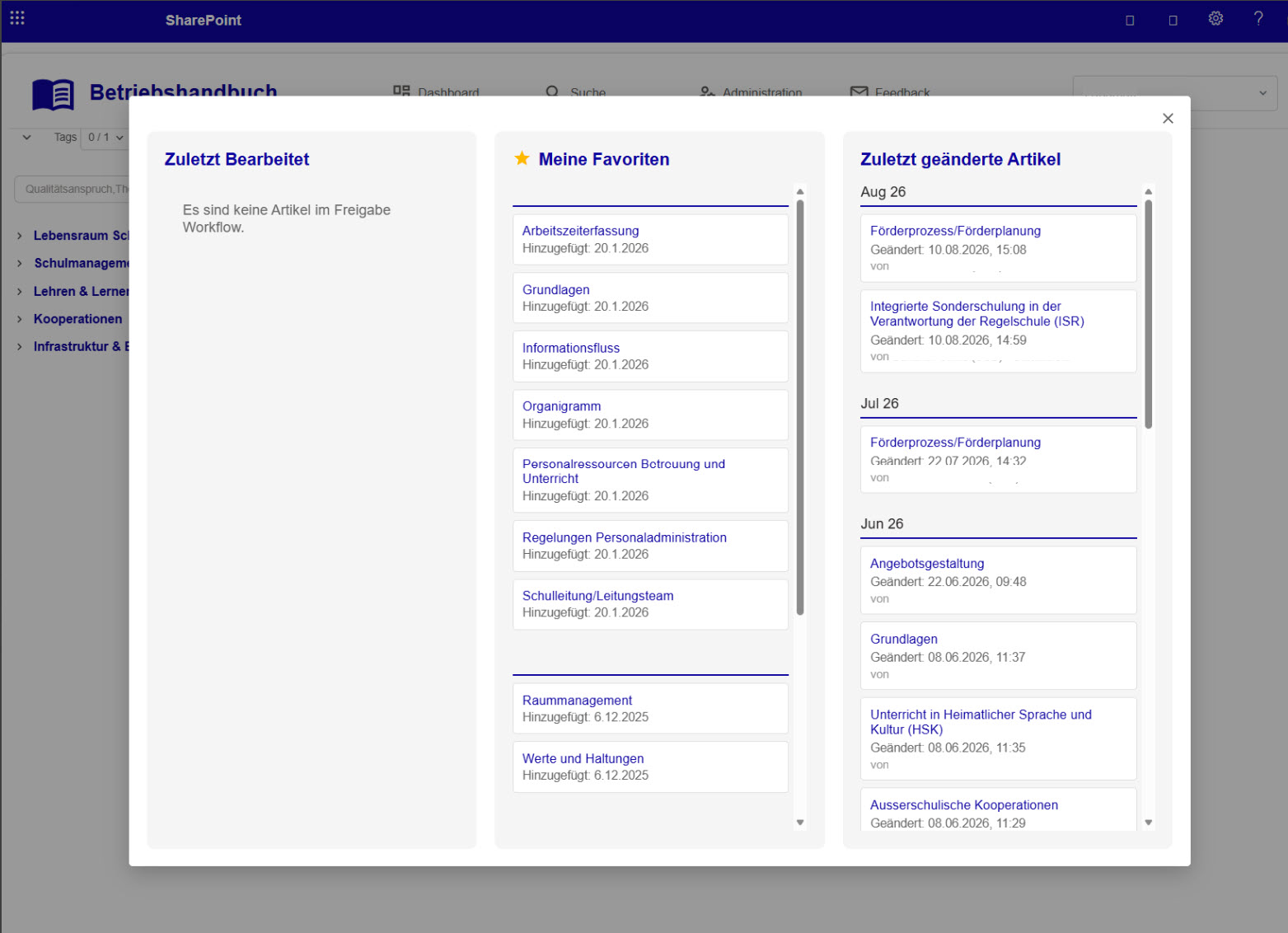1288x933 pixels.
Task: Open the Tags dropdown
Action: (x=104, y=138)
